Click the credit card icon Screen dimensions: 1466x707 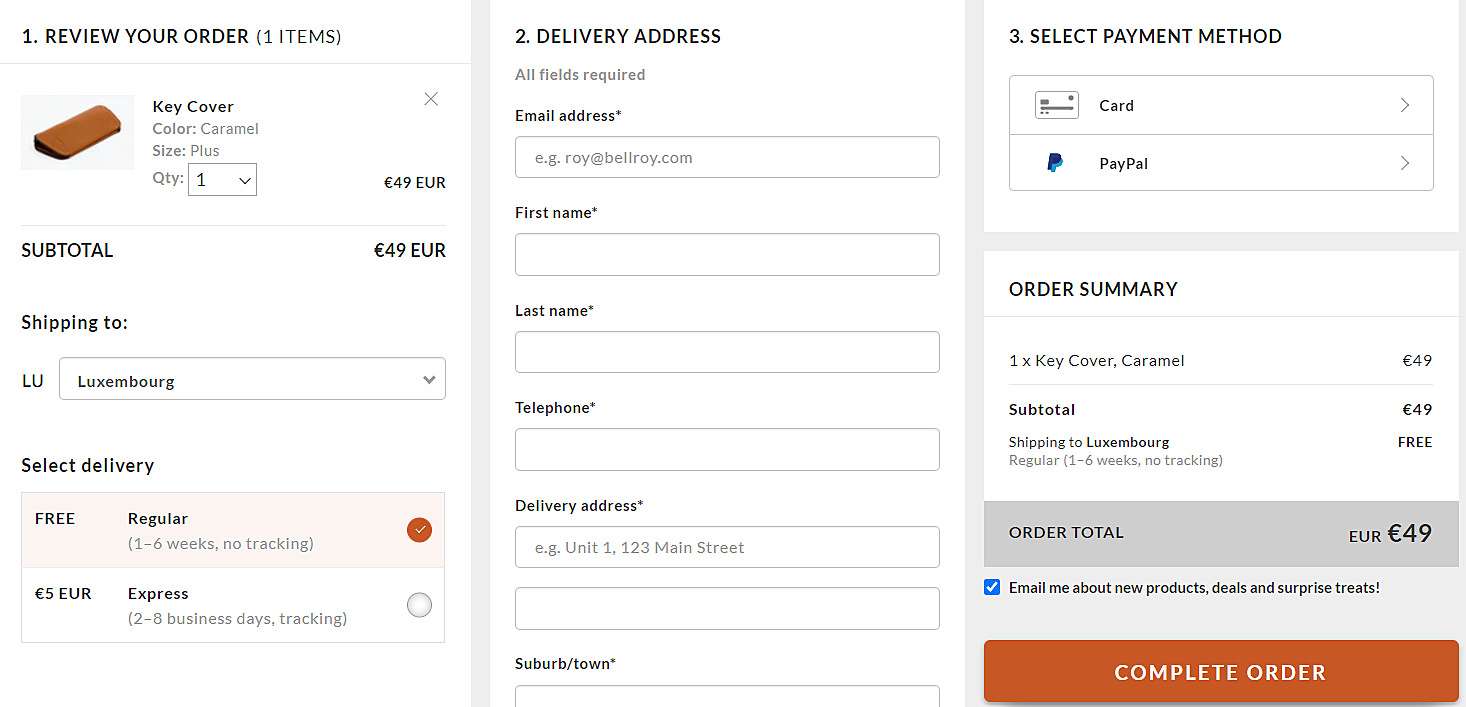click(x=1056, y=105)
